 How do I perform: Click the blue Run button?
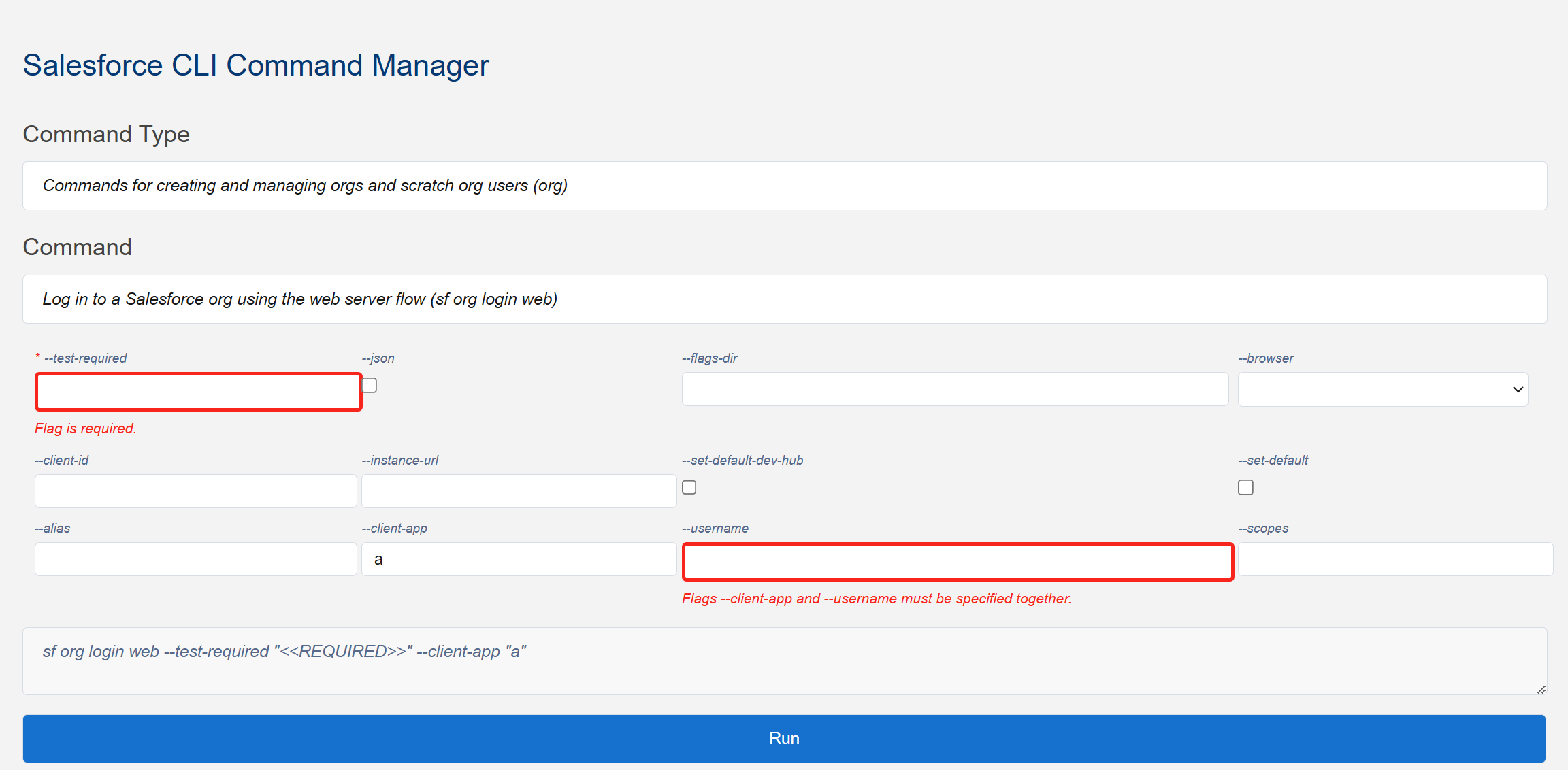(x=784, y=739)
